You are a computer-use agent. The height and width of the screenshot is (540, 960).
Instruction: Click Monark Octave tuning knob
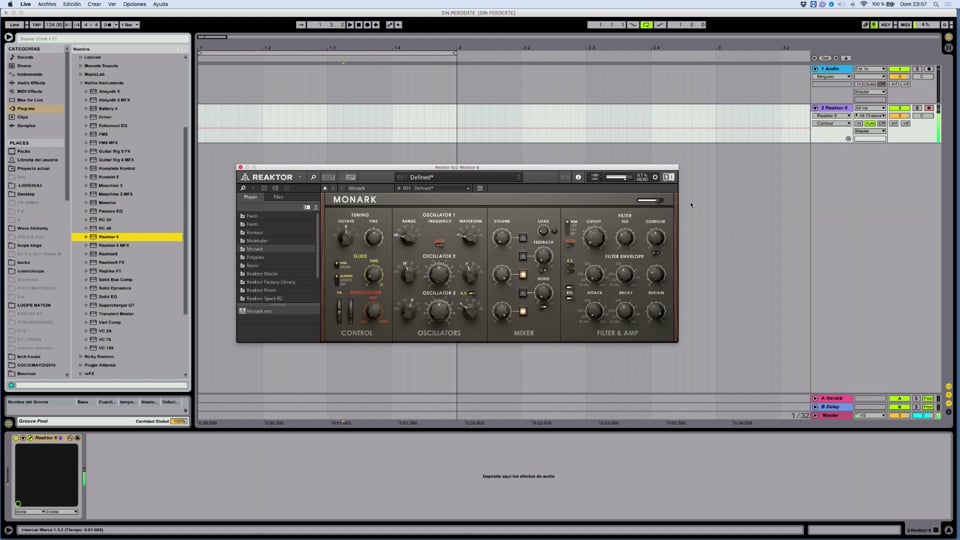point(345,237)
